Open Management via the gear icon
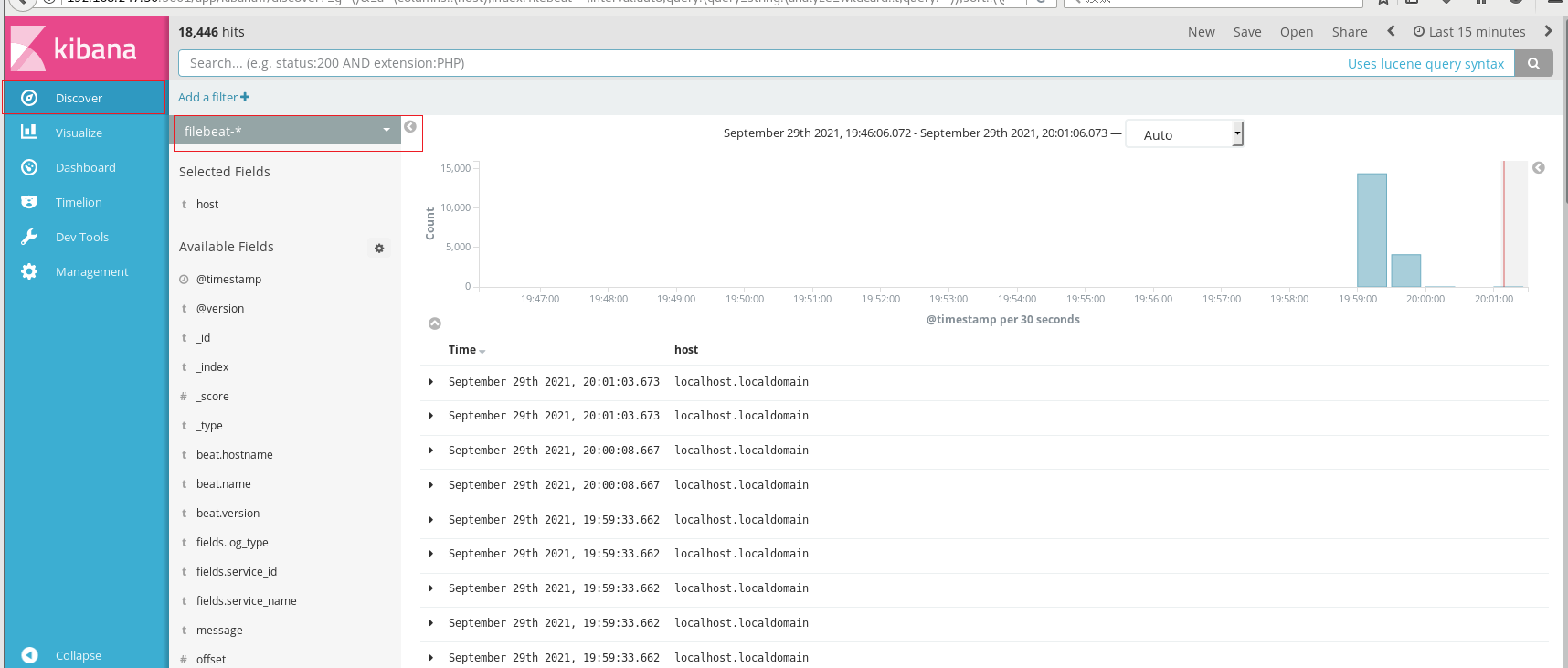 tap(29, 271)
